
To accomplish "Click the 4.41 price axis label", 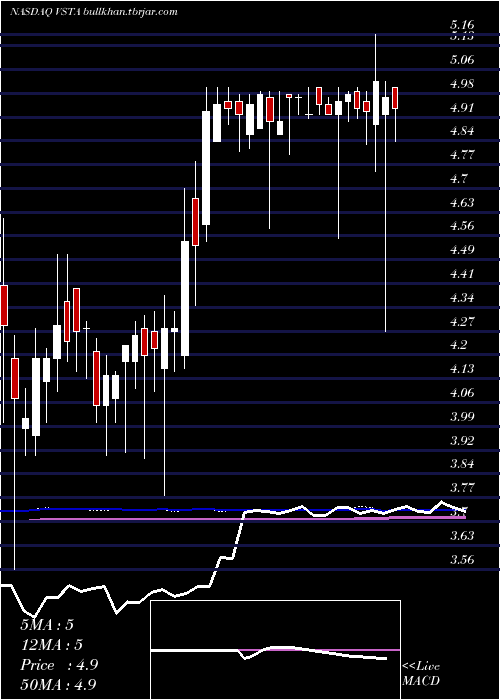I will click(462, 274).
